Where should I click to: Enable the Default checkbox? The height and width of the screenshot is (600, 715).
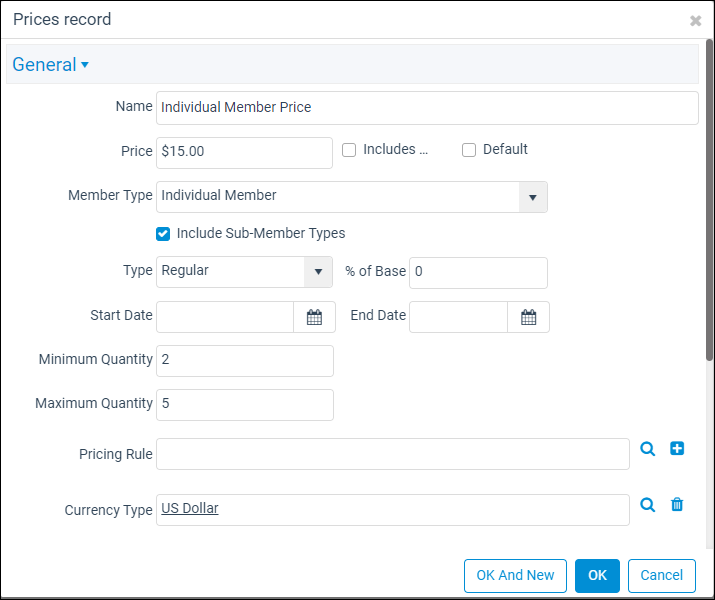[469, 150]
